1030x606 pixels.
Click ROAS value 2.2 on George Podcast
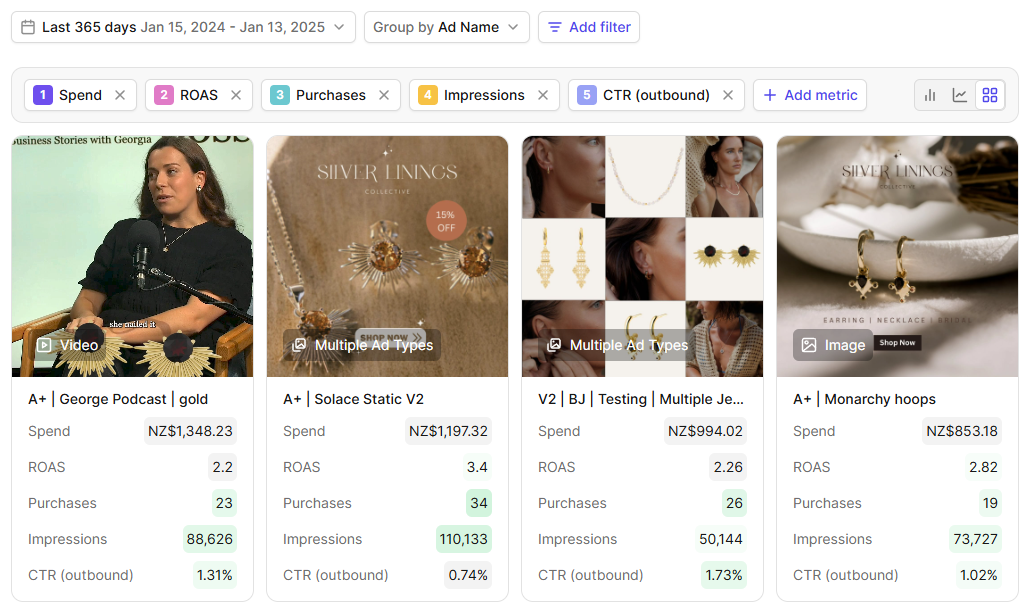[x=223, y=467]
